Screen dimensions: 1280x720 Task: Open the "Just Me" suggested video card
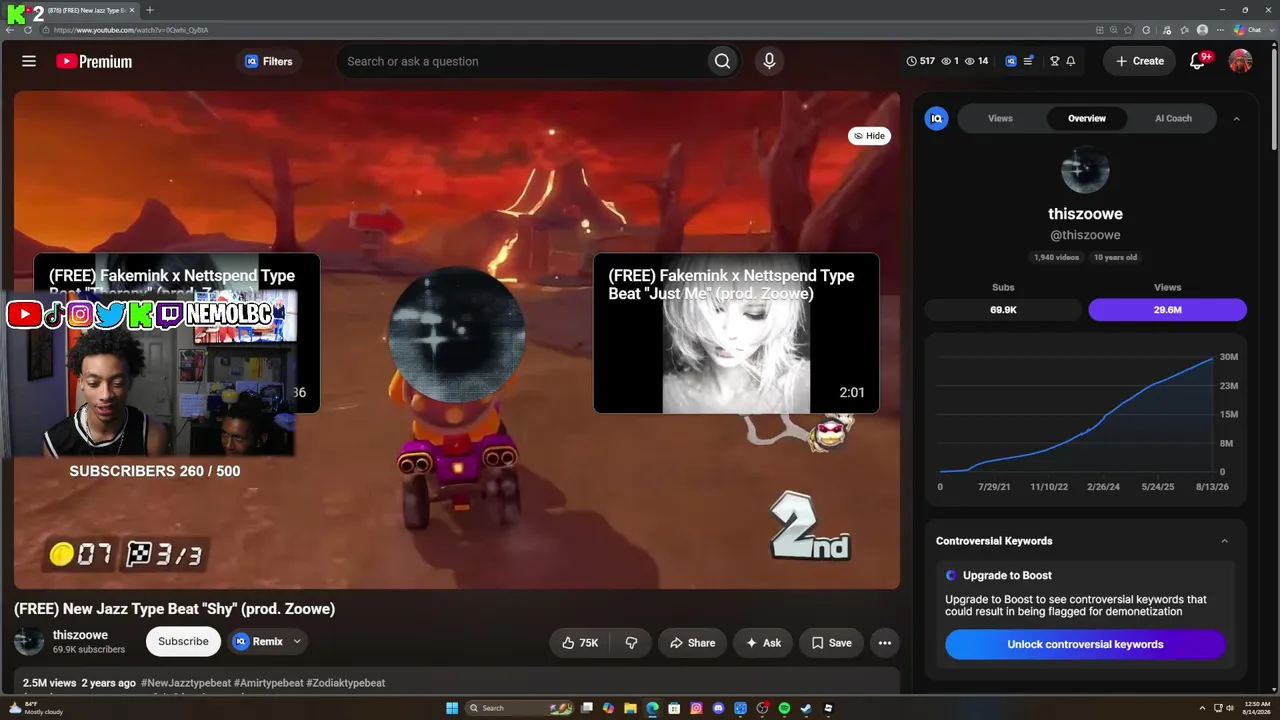pyautogui.click(x=736, y=333)
